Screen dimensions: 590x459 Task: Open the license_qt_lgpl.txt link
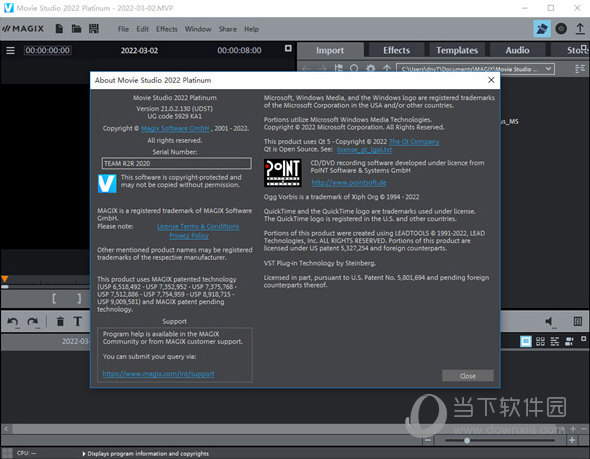364,150
